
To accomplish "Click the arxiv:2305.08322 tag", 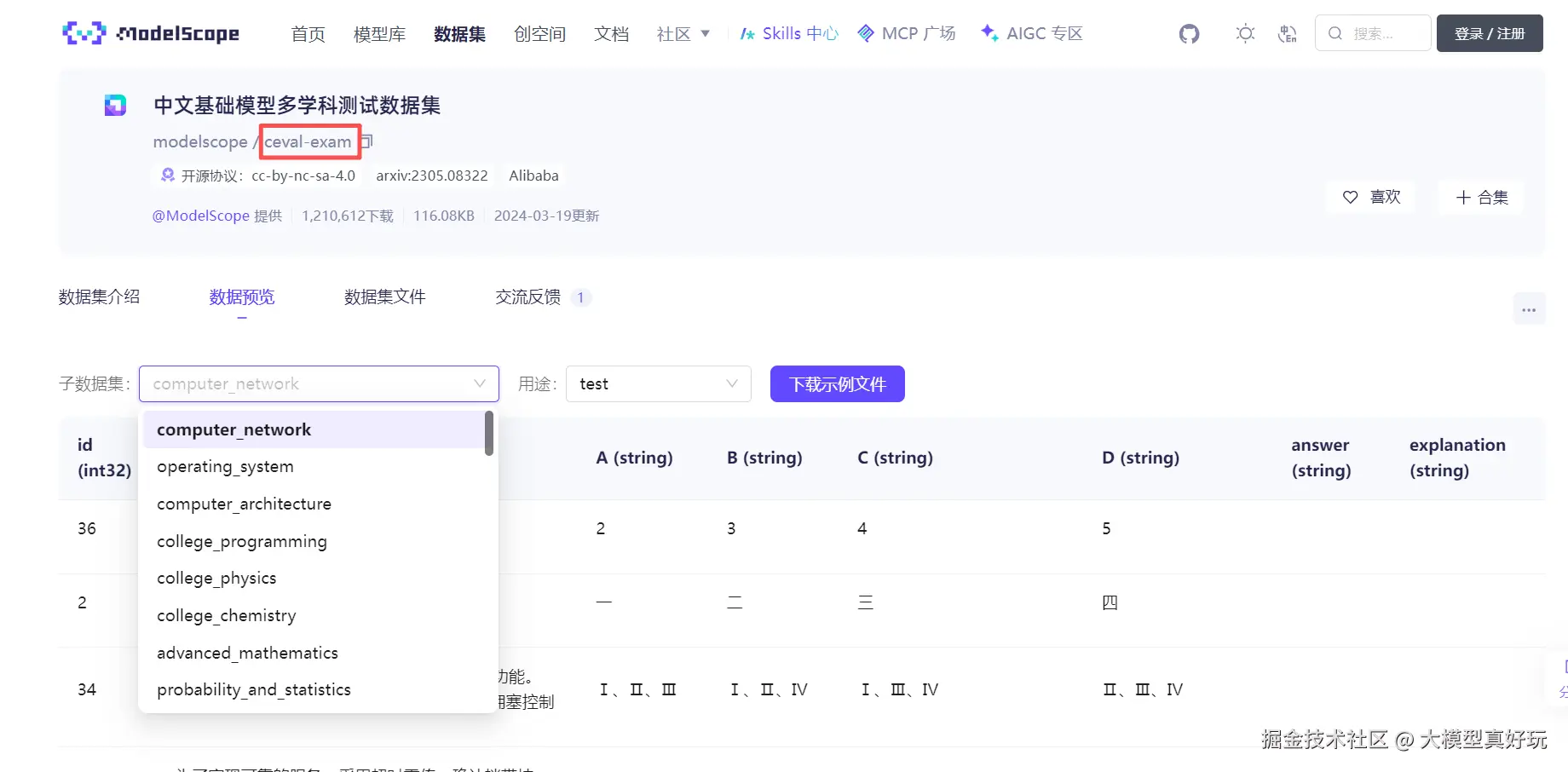I will point(432,176).
